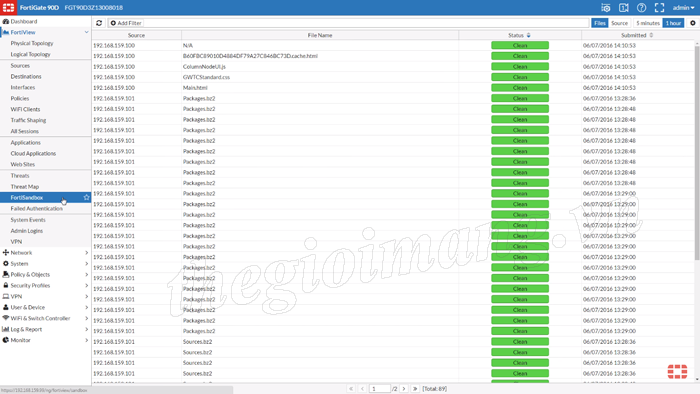Collapse the FortiView menu section
The height and width of the screenshot is (394, 700).
pos(87,33)
